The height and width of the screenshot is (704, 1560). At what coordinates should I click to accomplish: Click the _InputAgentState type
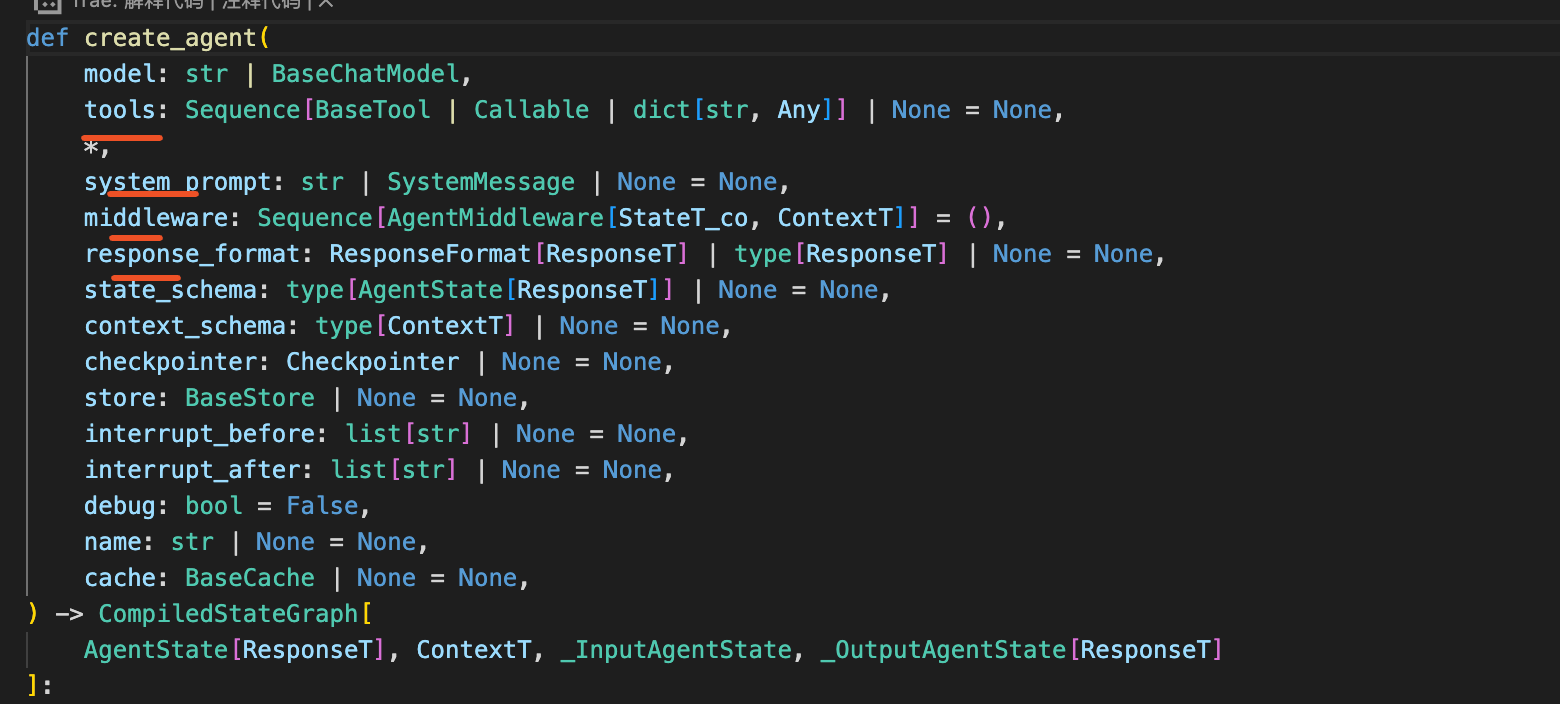tap(676, 650)
